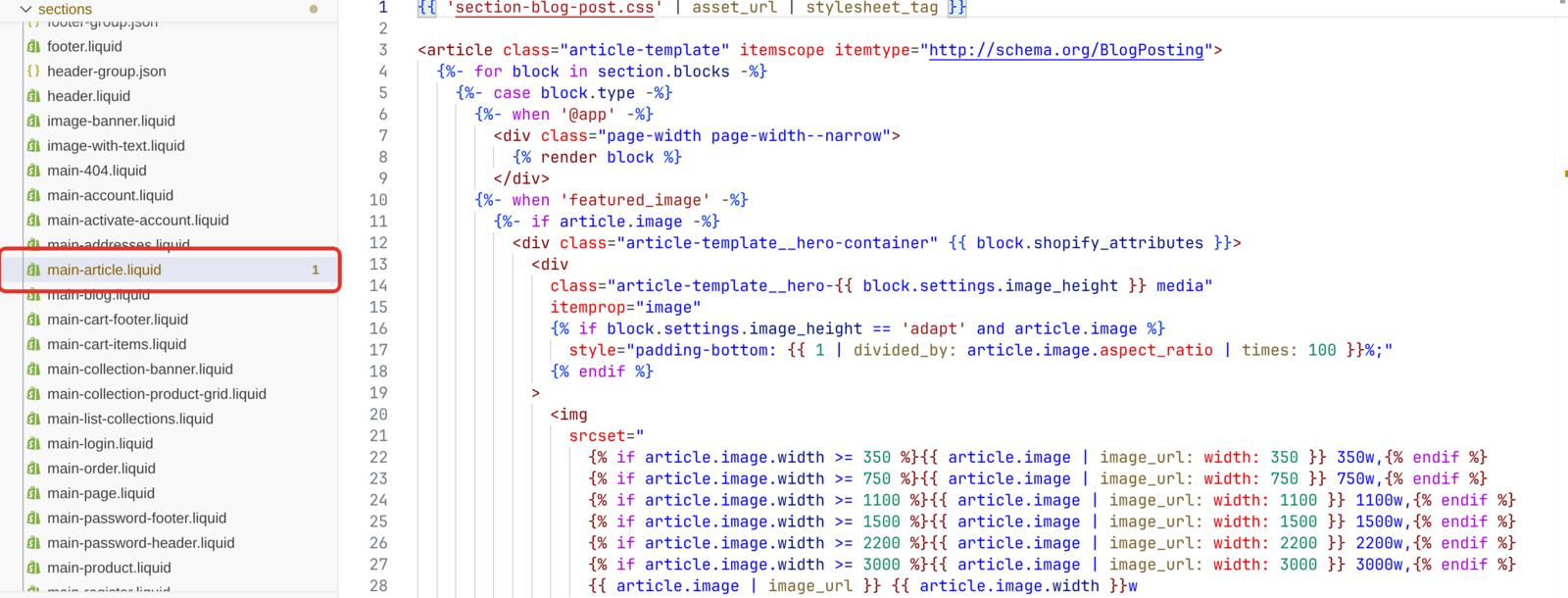Open main-list-collections.liquid file
This screenshot has height=598, width=1568.
(x=129, y=419)
